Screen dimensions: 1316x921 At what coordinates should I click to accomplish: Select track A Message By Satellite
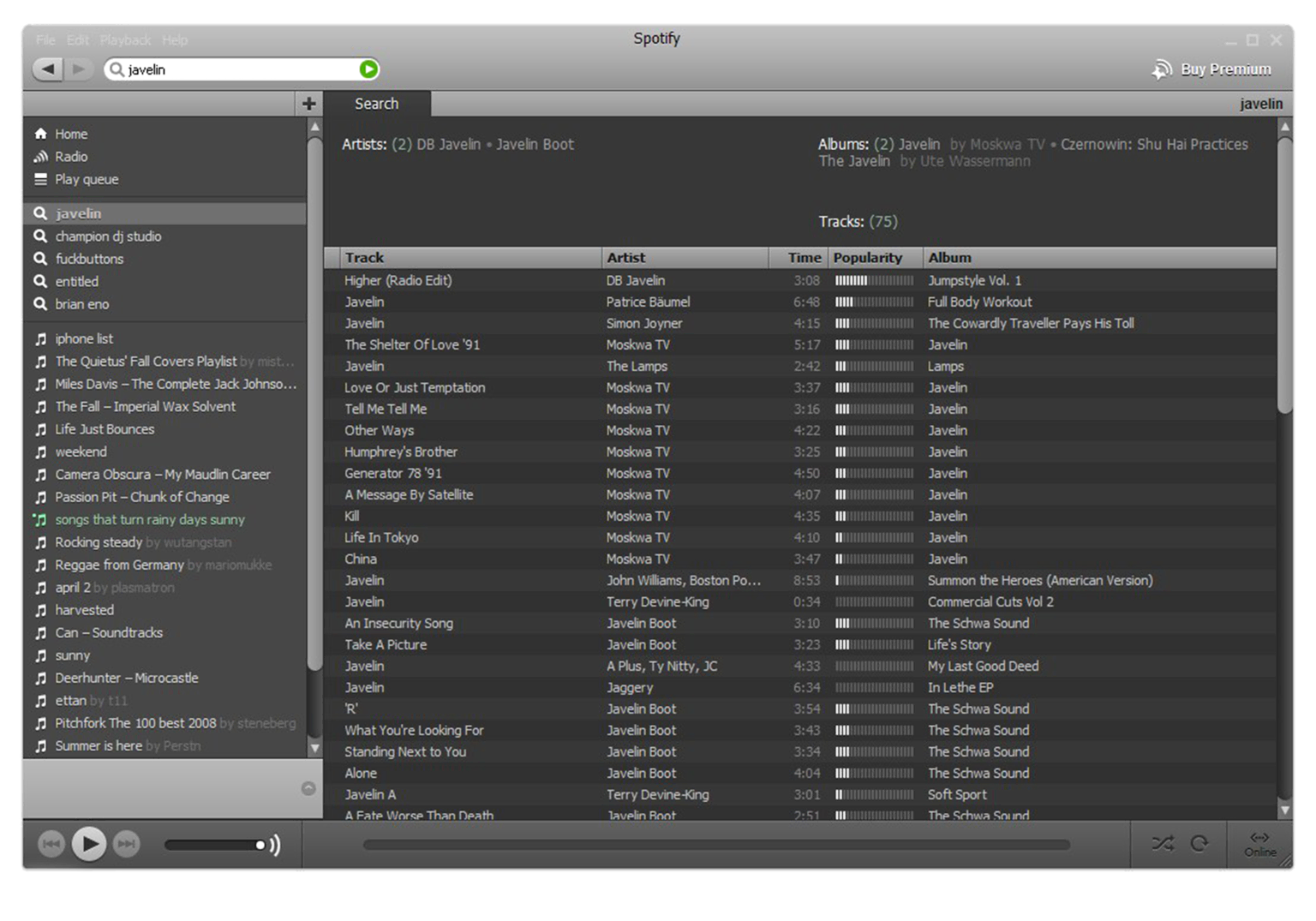pyautogui.click(x=409, y=494)
